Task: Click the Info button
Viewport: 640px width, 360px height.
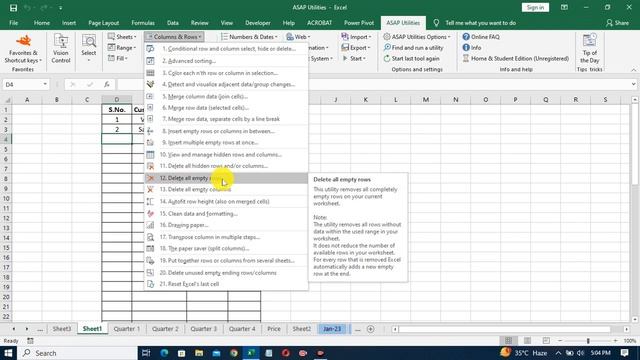Action: coord(472,48)
